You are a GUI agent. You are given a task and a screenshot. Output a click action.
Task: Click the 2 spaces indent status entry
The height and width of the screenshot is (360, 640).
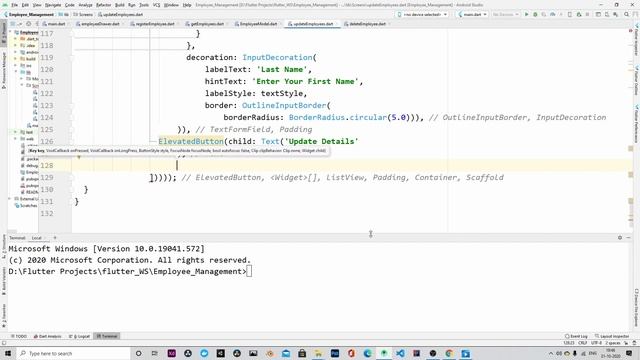(x=612, y=343)
